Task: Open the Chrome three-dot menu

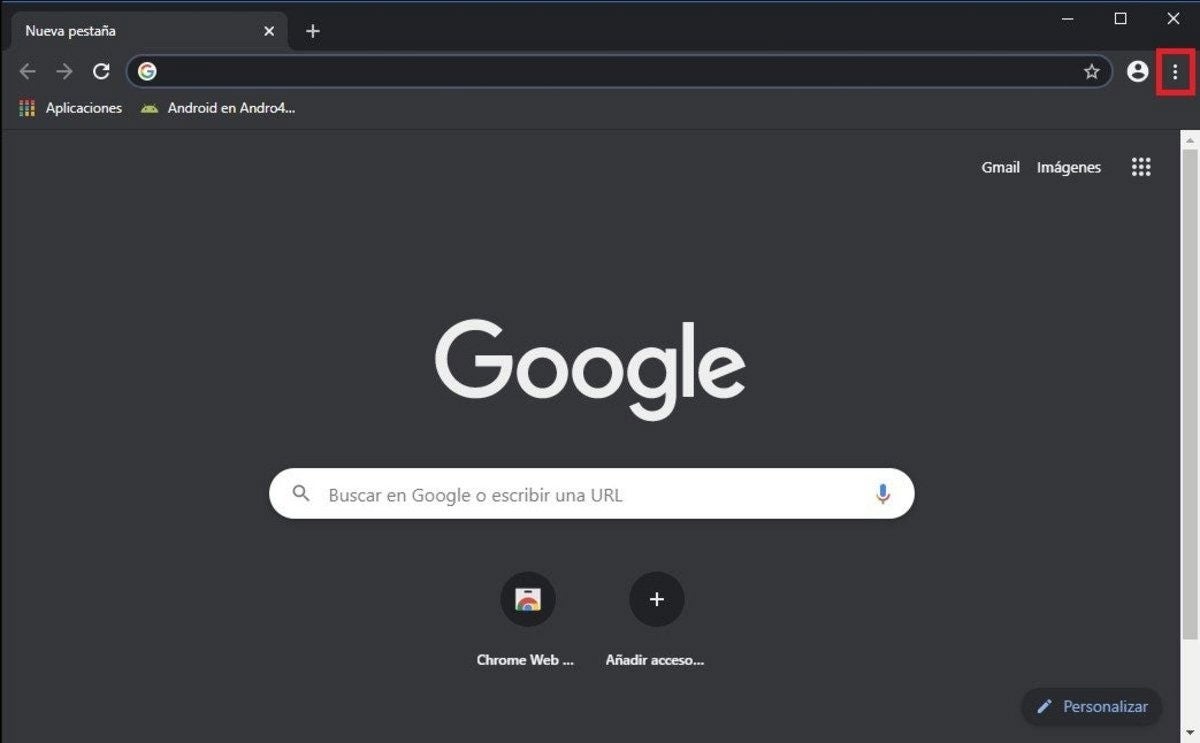Action: tap(1174, 72)
